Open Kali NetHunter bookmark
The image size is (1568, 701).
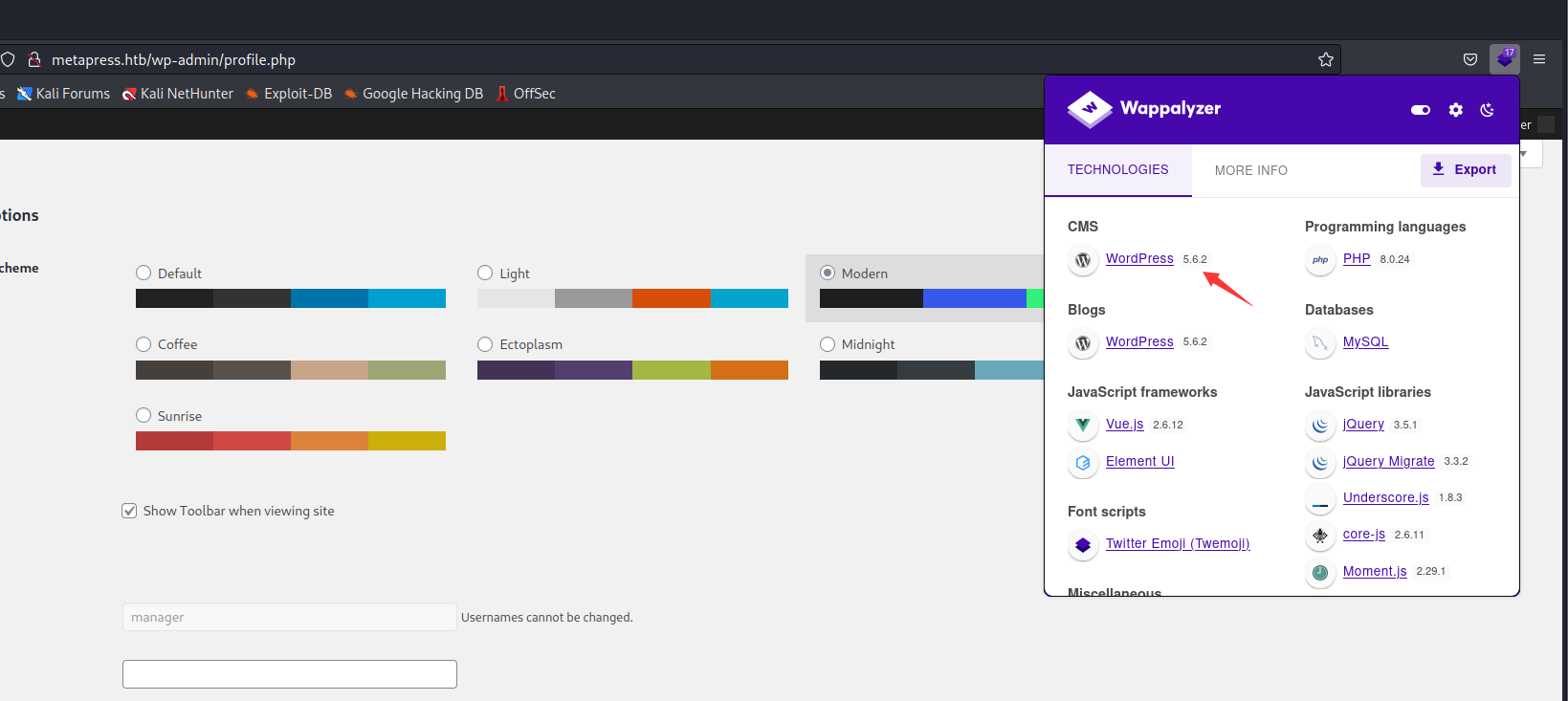(178, 94)
